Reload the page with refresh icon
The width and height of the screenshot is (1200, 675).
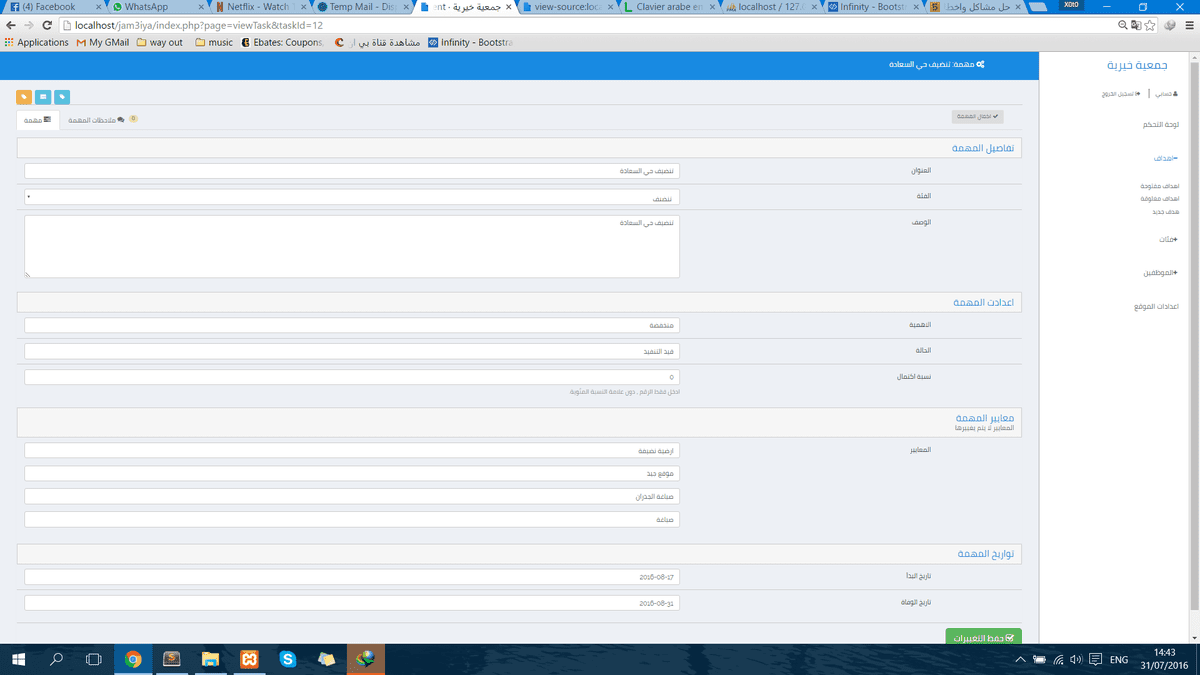pyautogui.click(x=48, y=25)
